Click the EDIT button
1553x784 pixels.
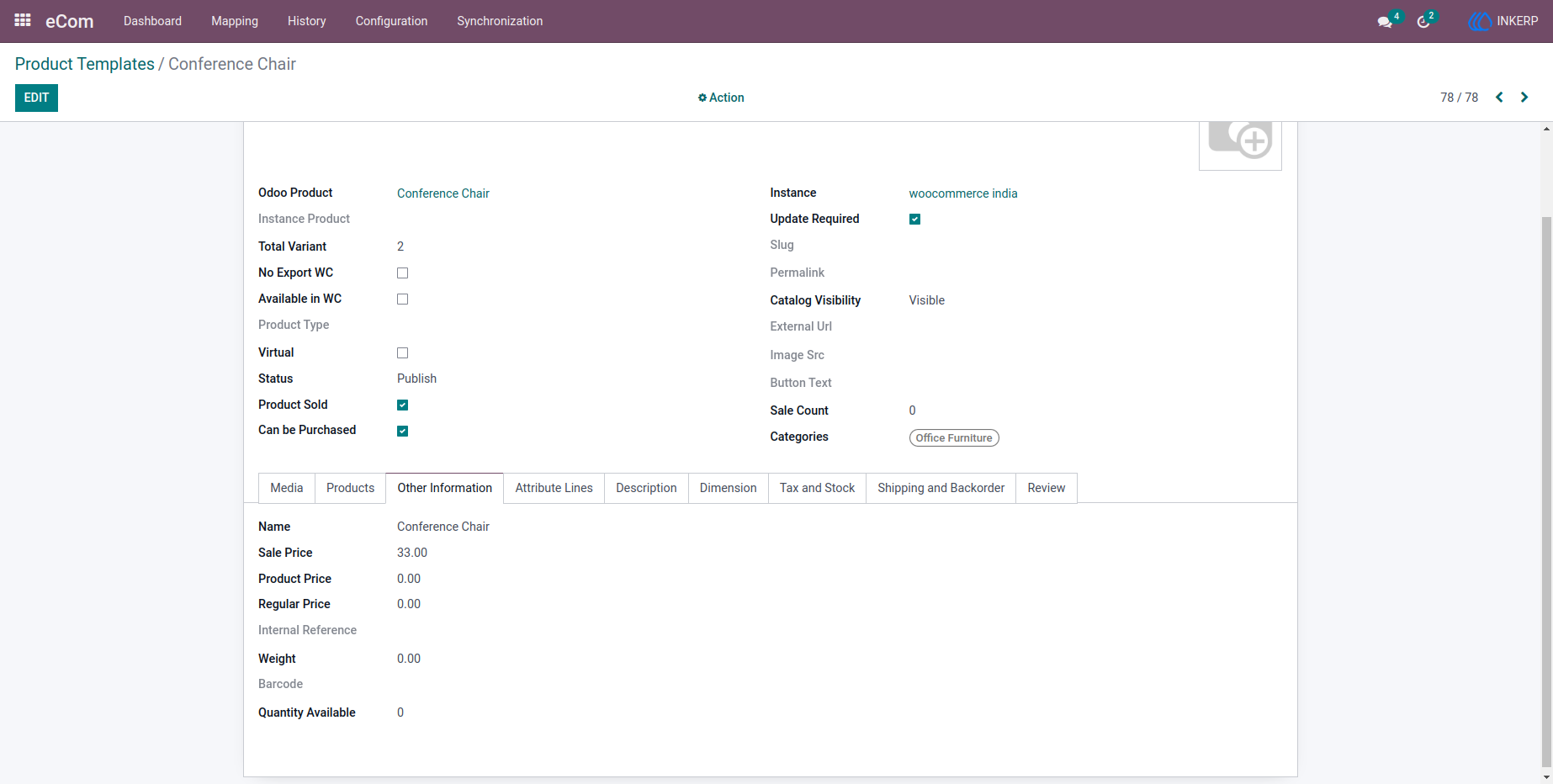(36, 98)
